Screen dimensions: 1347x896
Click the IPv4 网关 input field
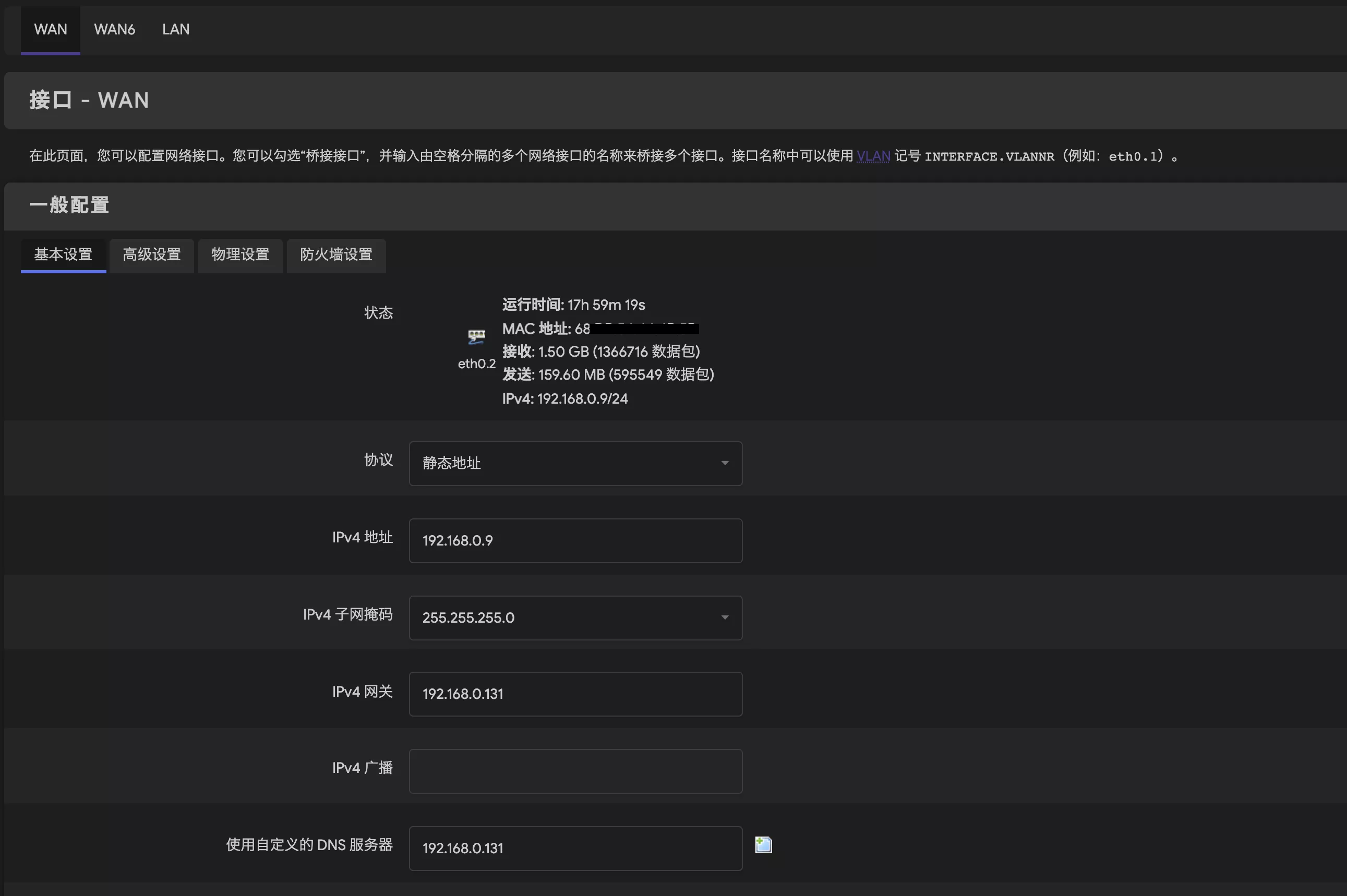click(575, 694)
